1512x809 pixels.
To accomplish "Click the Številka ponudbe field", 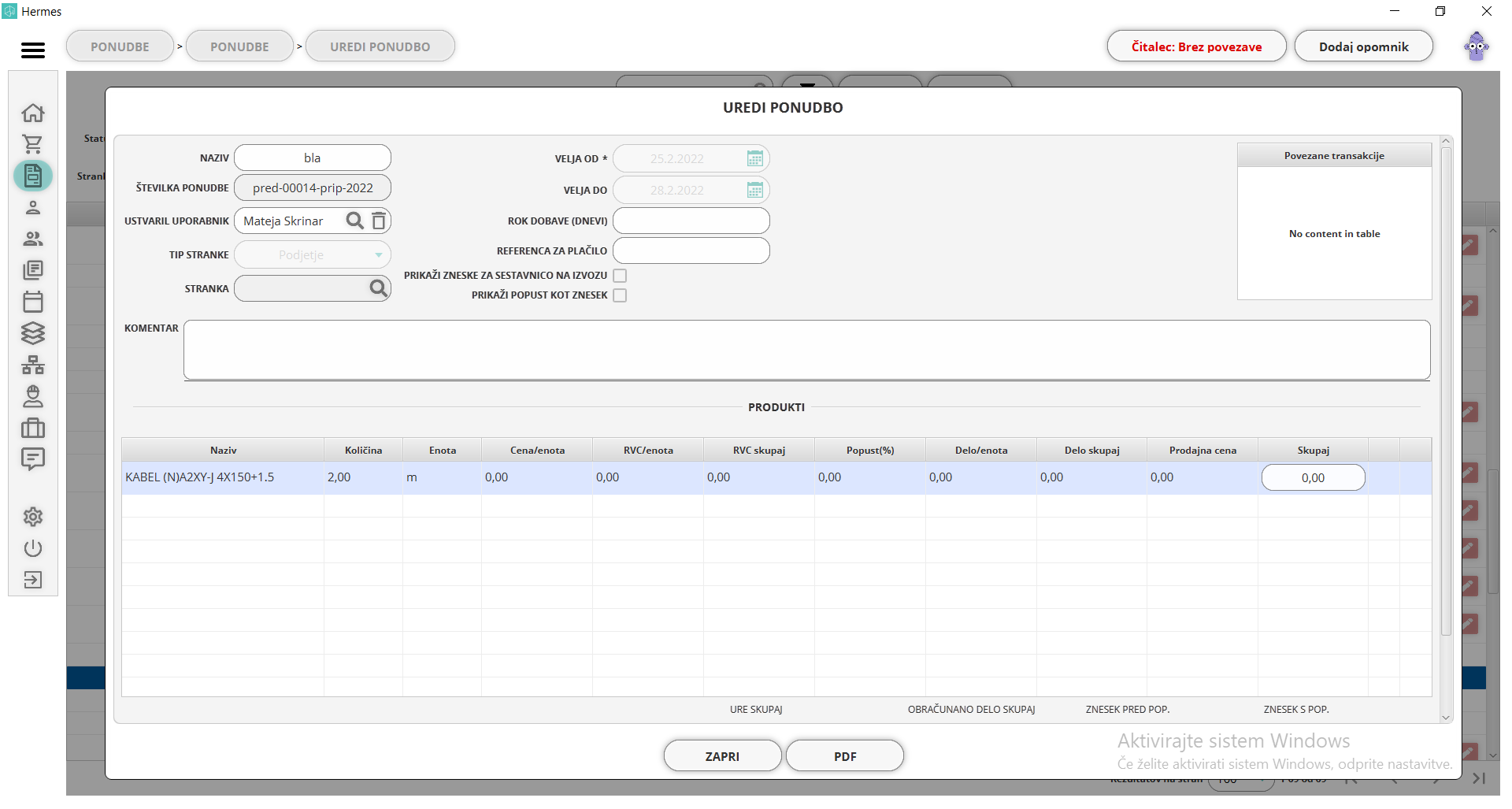I will (x=313, y=187).
